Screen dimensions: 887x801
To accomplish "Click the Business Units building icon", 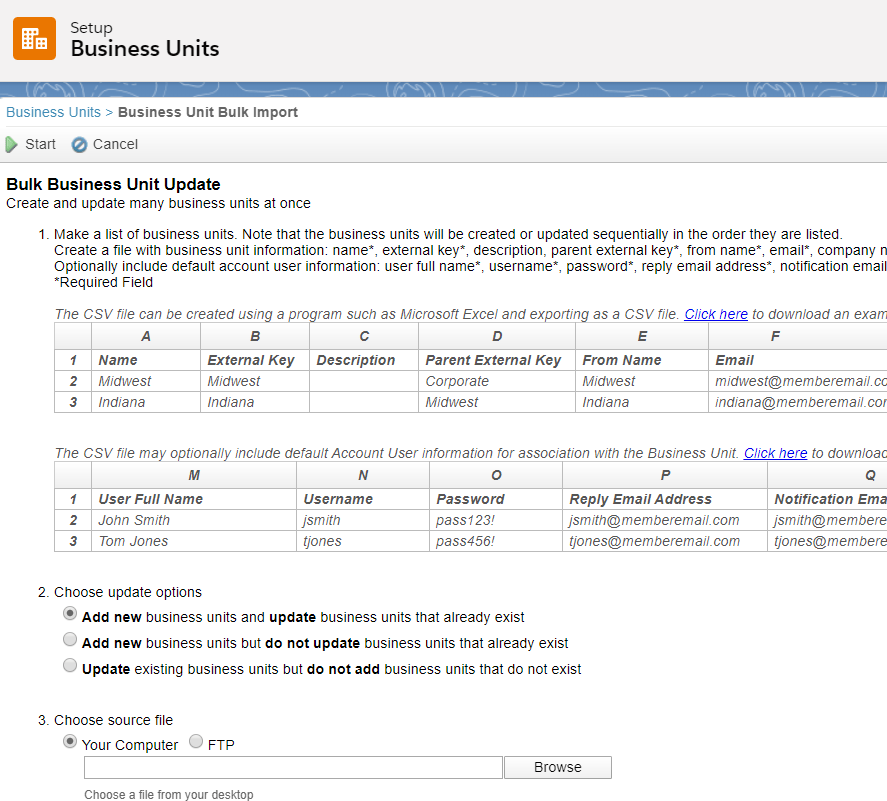I will pyautogui.click(x=34, y=39).
